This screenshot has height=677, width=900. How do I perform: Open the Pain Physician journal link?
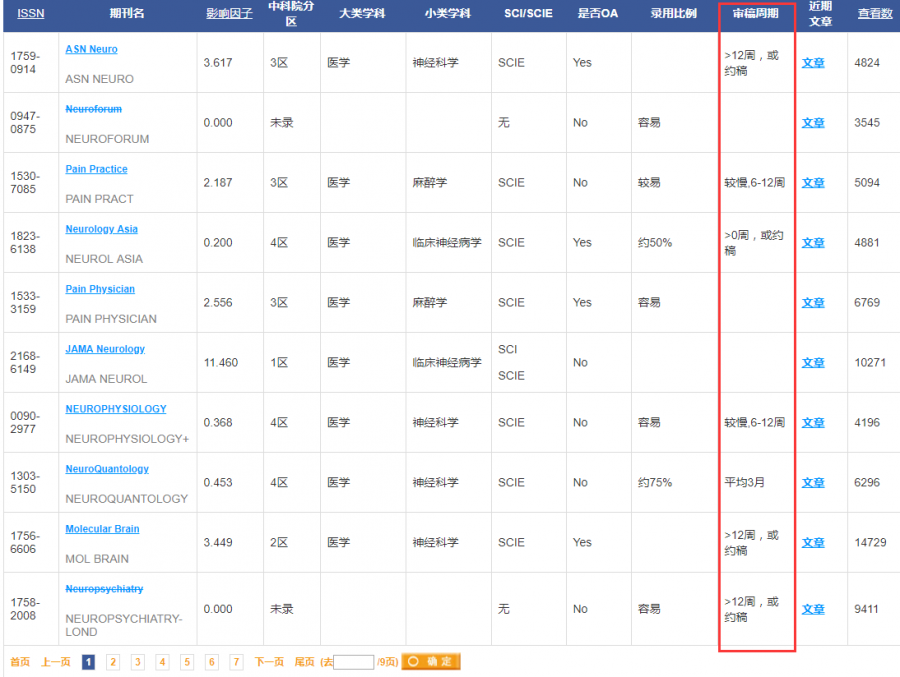100,289
